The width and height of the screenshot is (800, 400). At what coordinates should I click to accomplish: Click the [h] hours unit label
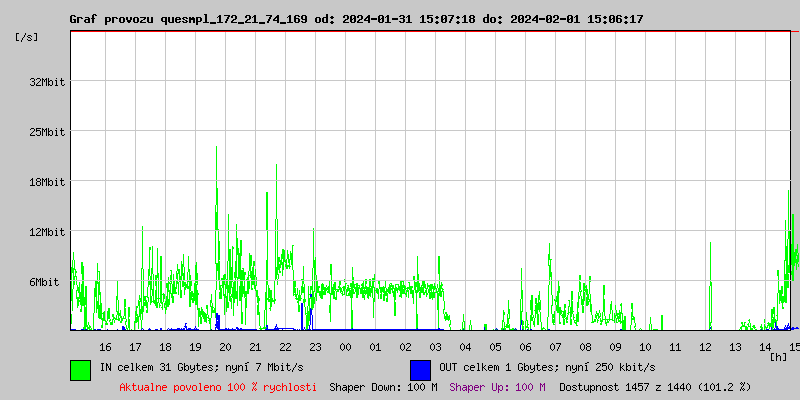point(779,356)
